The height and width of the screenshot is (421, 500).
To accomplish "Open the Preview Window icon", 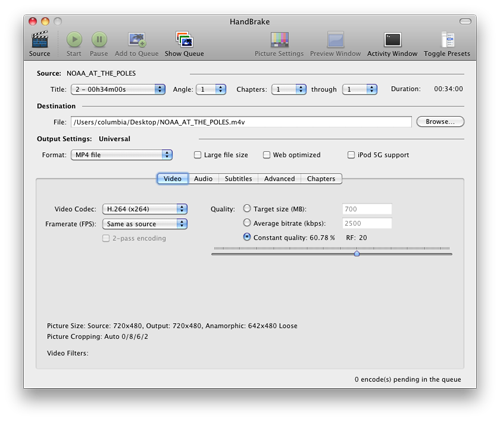I will [335, 40].
